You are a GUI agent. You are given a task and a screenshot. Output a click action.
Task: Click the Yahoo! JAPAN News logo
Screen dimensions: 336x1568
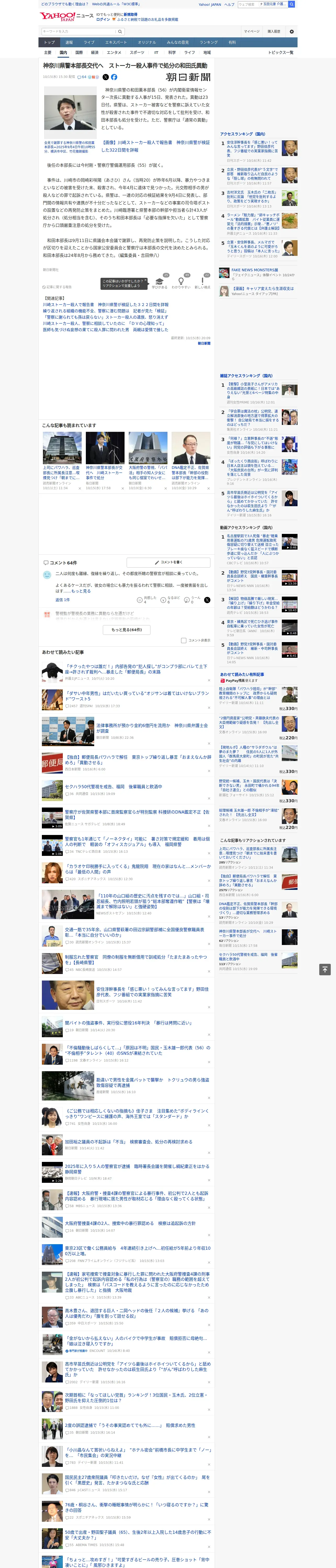coord(66,16)
